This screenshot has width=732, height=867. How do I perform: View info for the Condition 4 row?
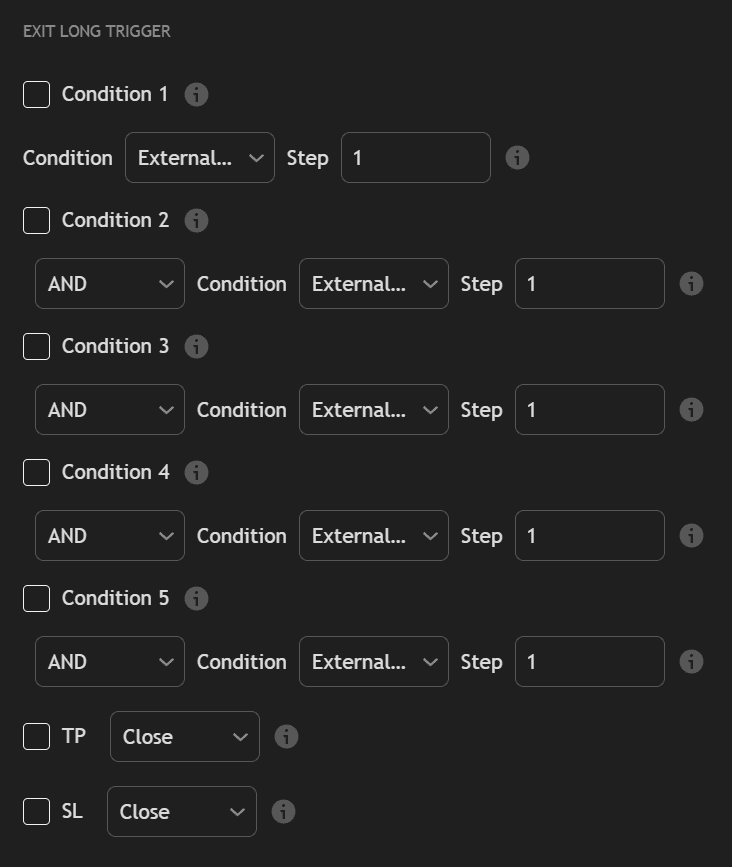click(x=197, y=472)
